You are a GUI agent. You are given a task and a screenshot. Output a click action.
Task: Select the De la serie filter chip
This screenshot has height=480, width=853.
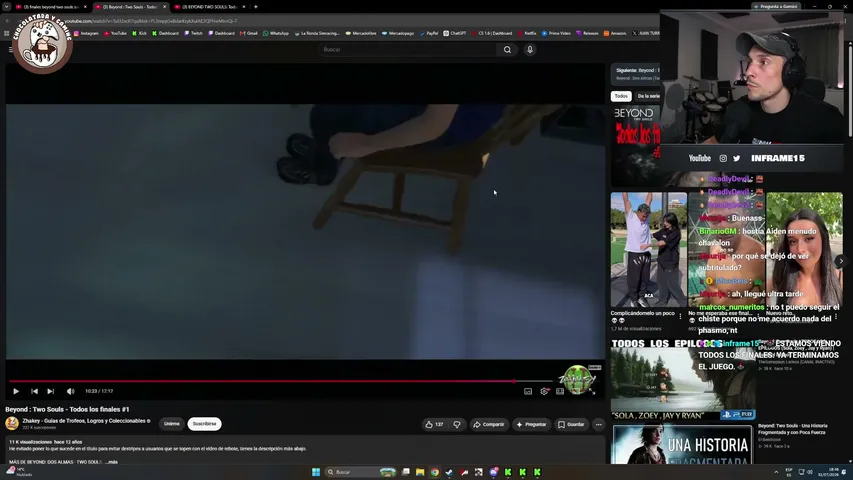[647, 96]
